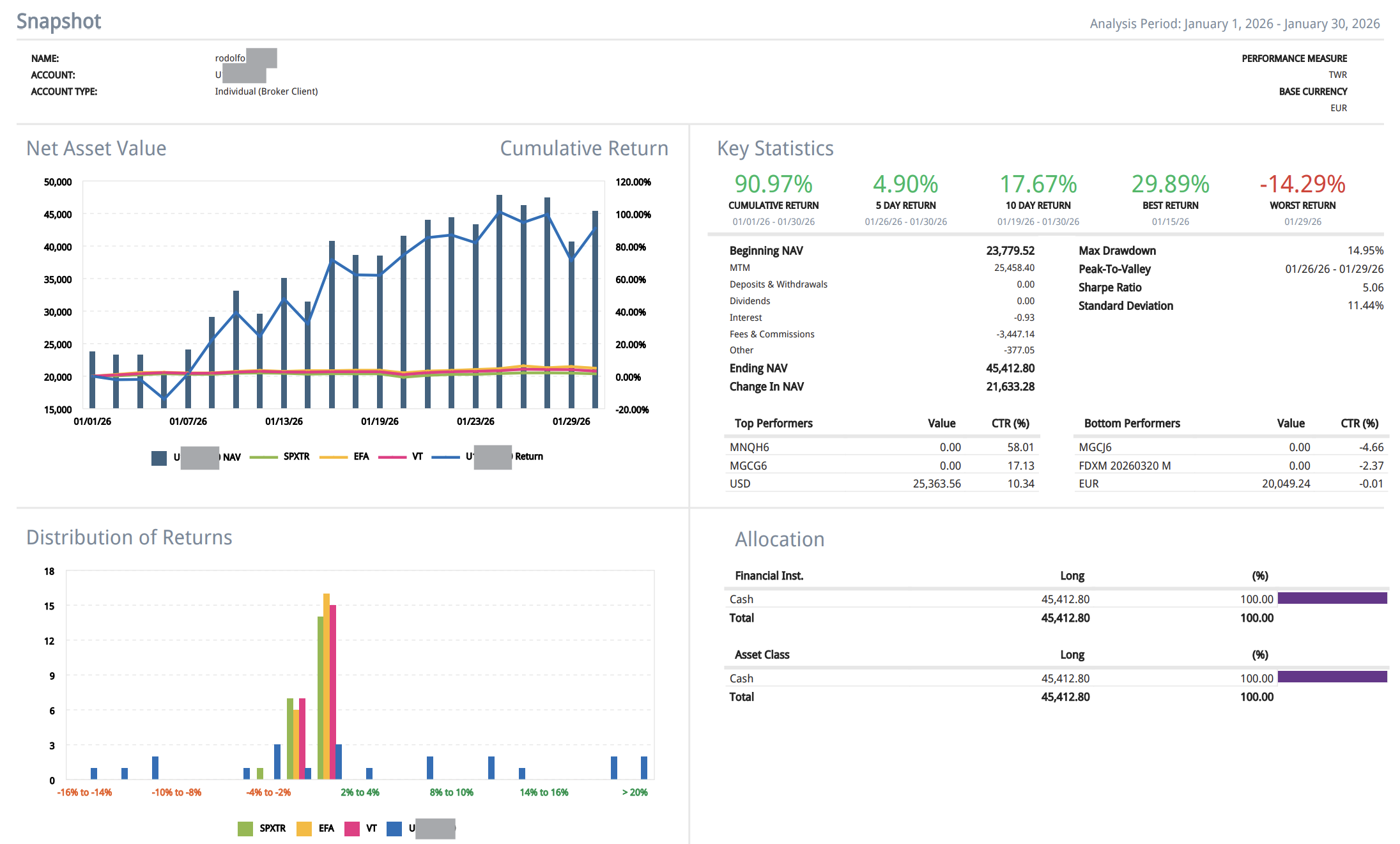The width and height of the screenshot is (1400, 844).
Task: Click the purple Cash bar under Financial Inst.
Action: point(1332,599)
